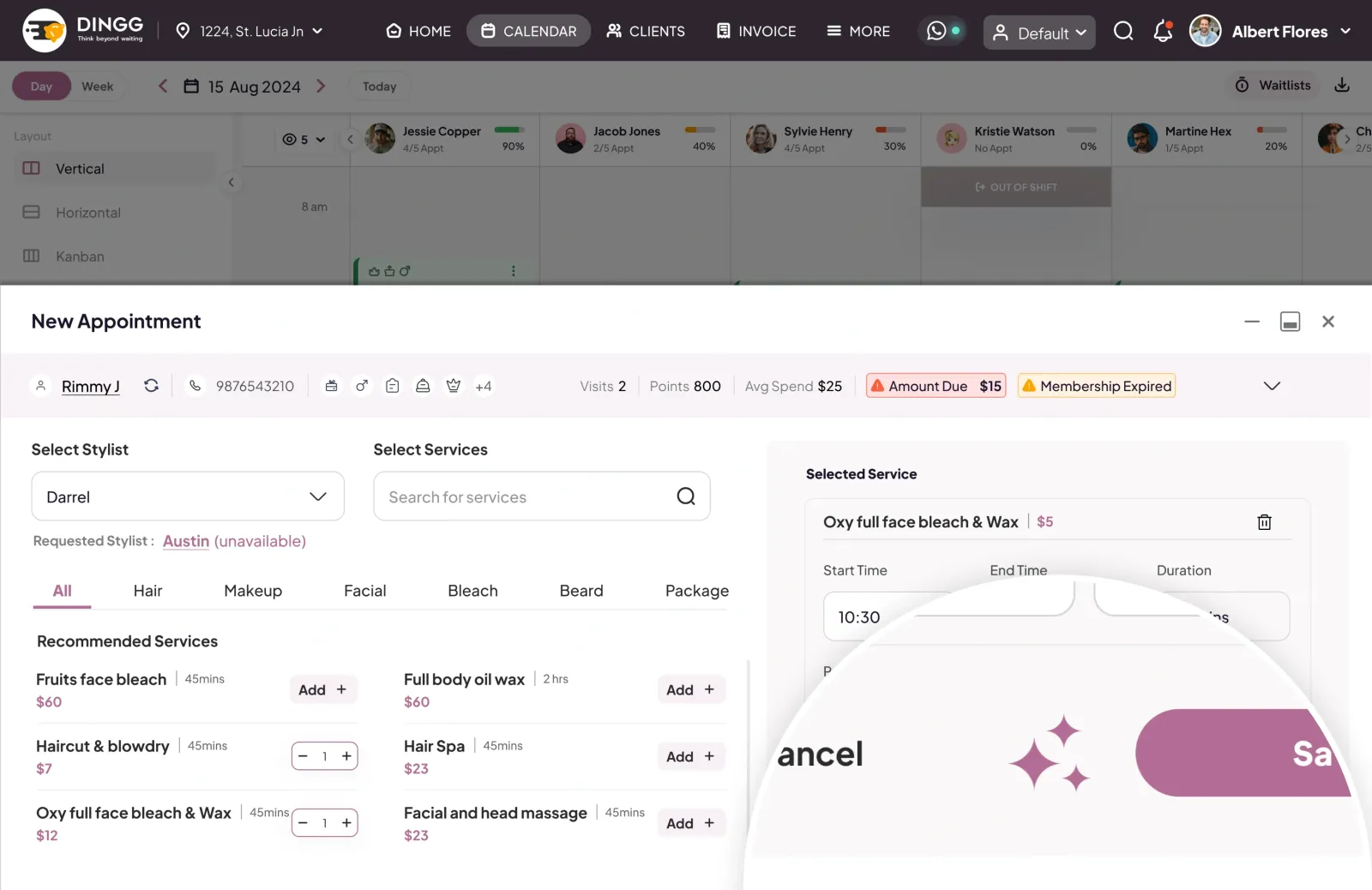Switch to Week view
Image resolution: width=1372 pixels, height=890 pixels.
pos(97,87)
